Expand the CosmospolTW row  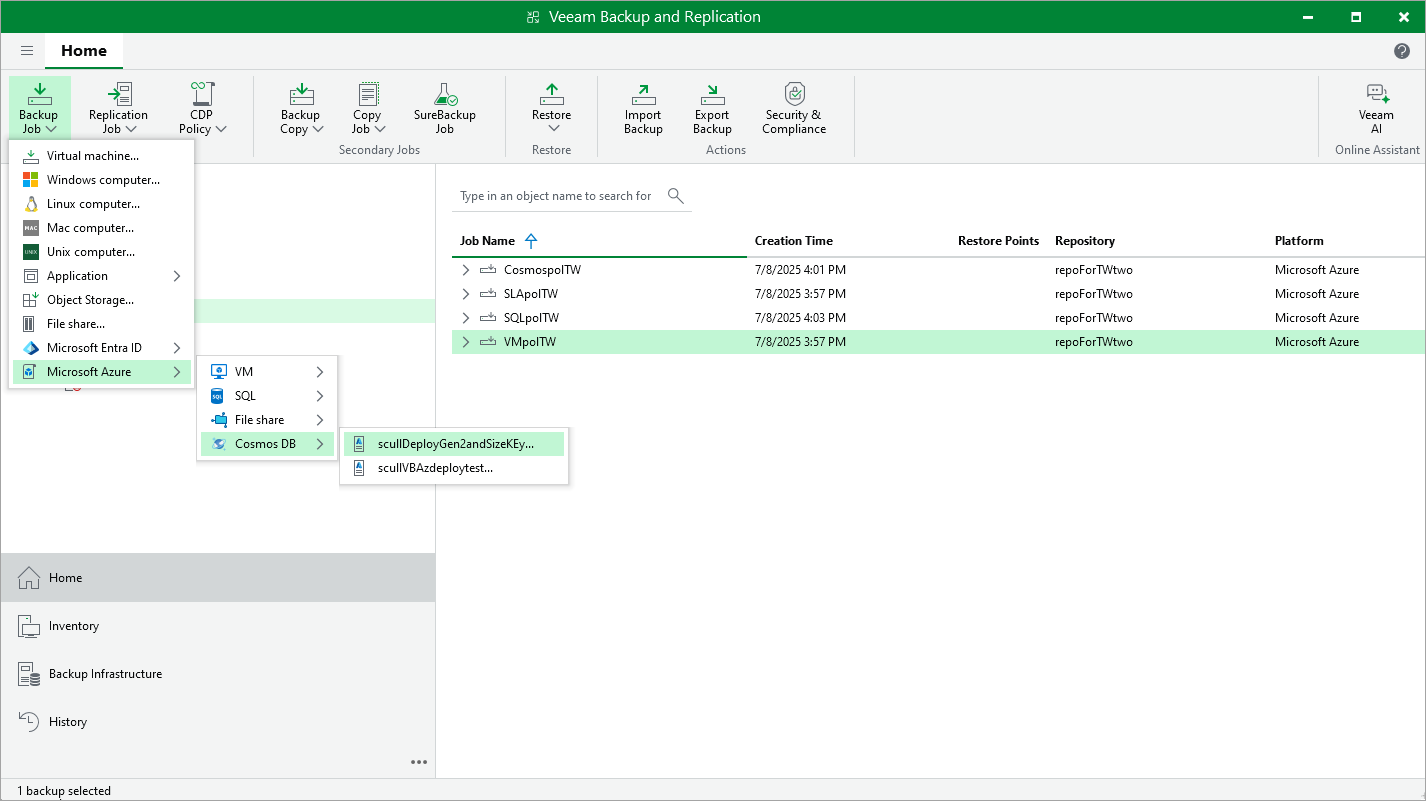465,270
